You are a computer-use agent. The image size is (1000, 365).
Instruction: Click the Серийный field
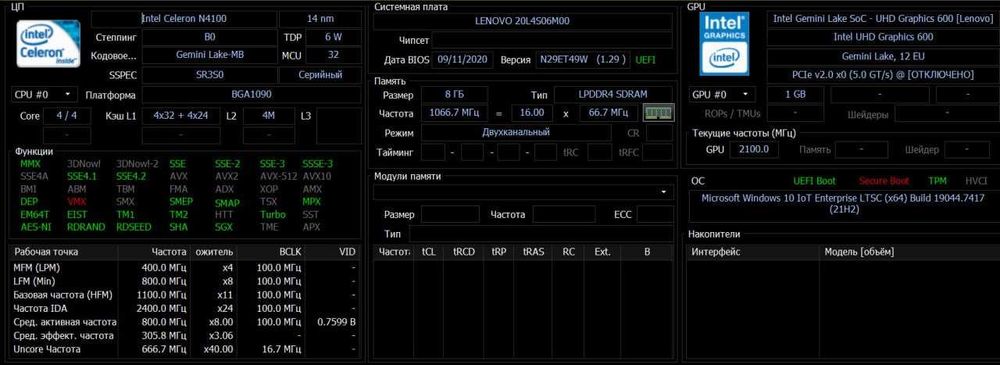320,74
